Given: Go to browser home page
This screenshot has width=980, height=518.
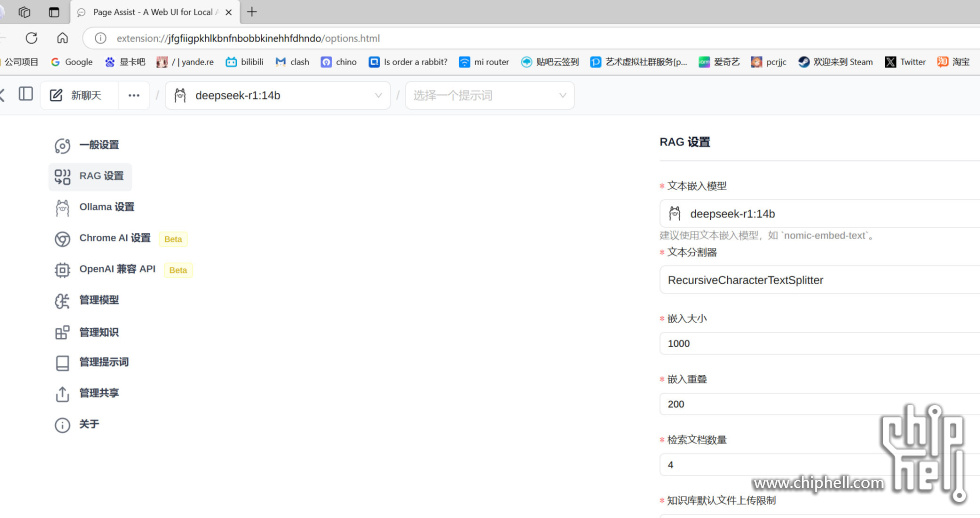Looking at the screenshot, I should [x=62, y=38].
